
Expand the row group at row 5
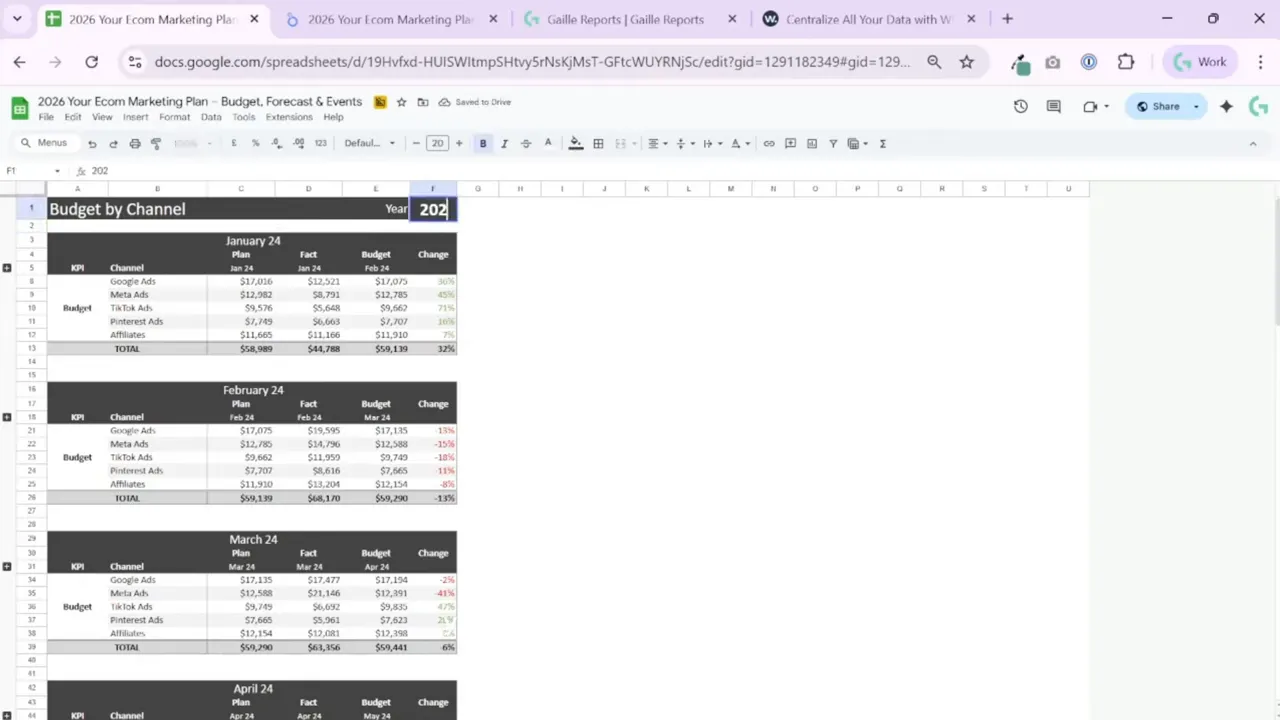7,267
